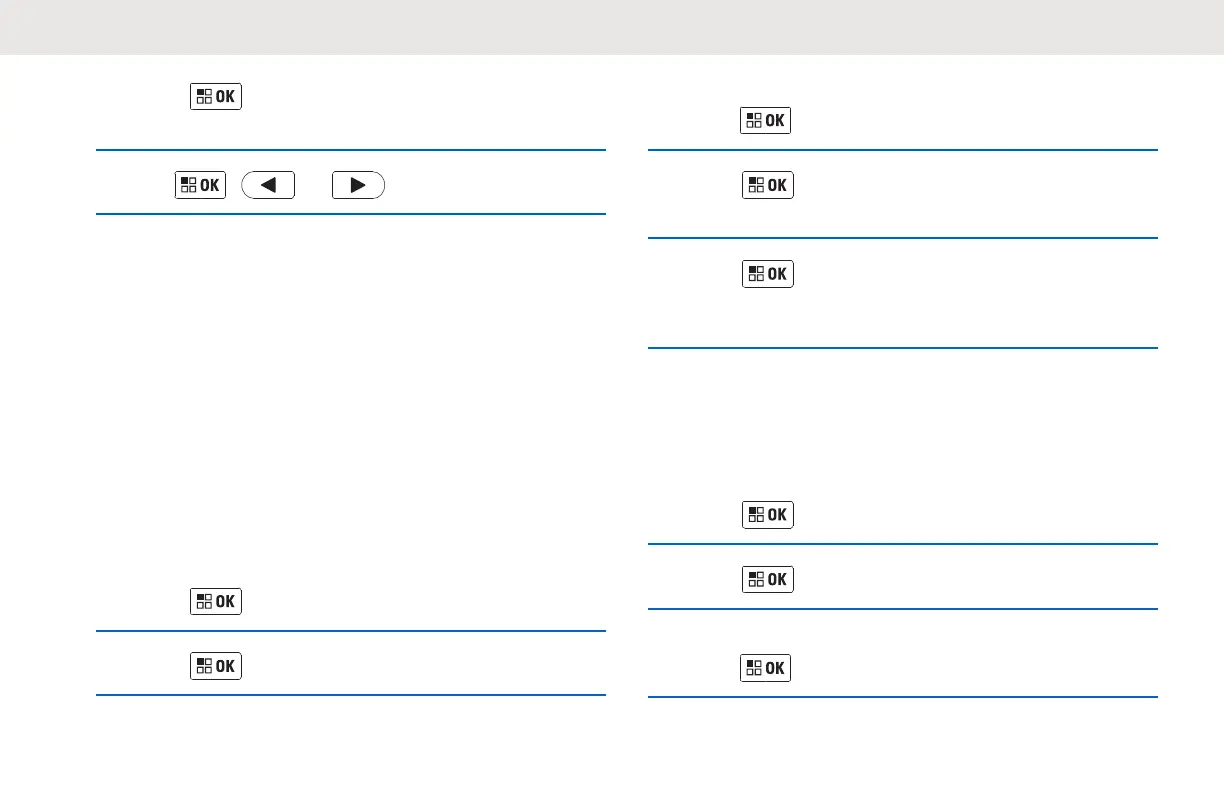The height and width of the screenshot is (792, 1224).
Task: Click the topmost OK button in right column
Action: pos(765,121)
